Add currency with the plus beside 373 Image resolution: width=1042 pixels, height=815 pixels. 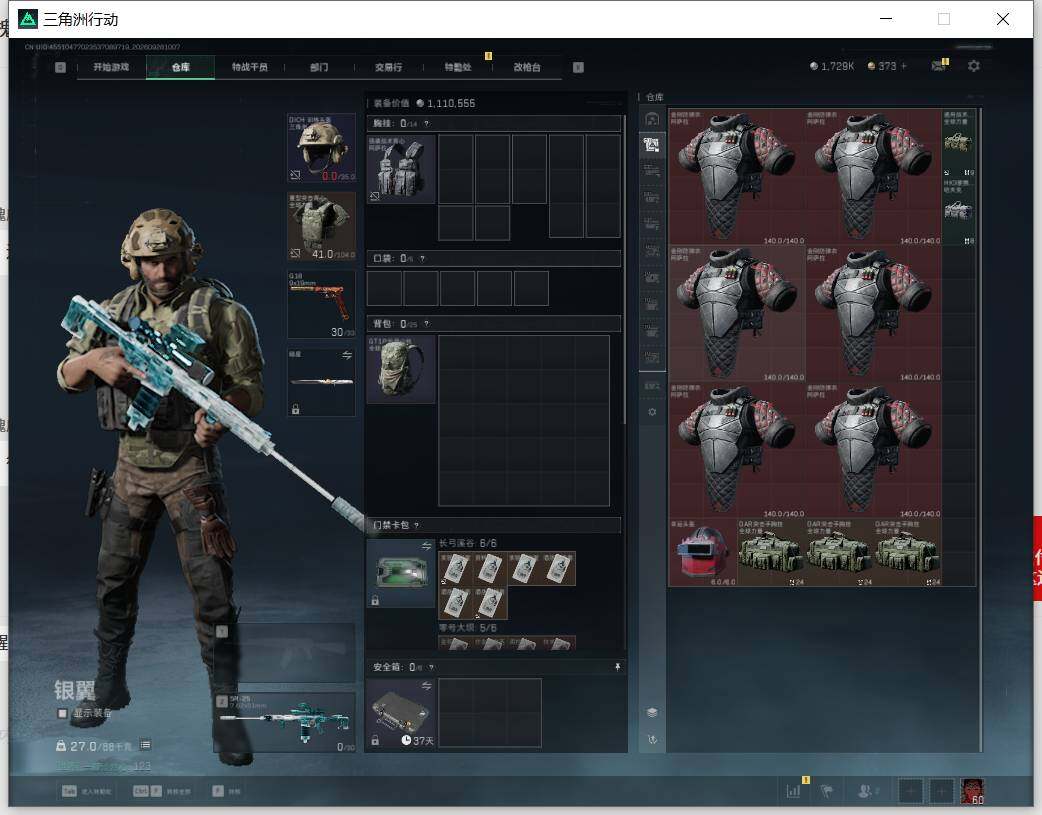point(903,66)
